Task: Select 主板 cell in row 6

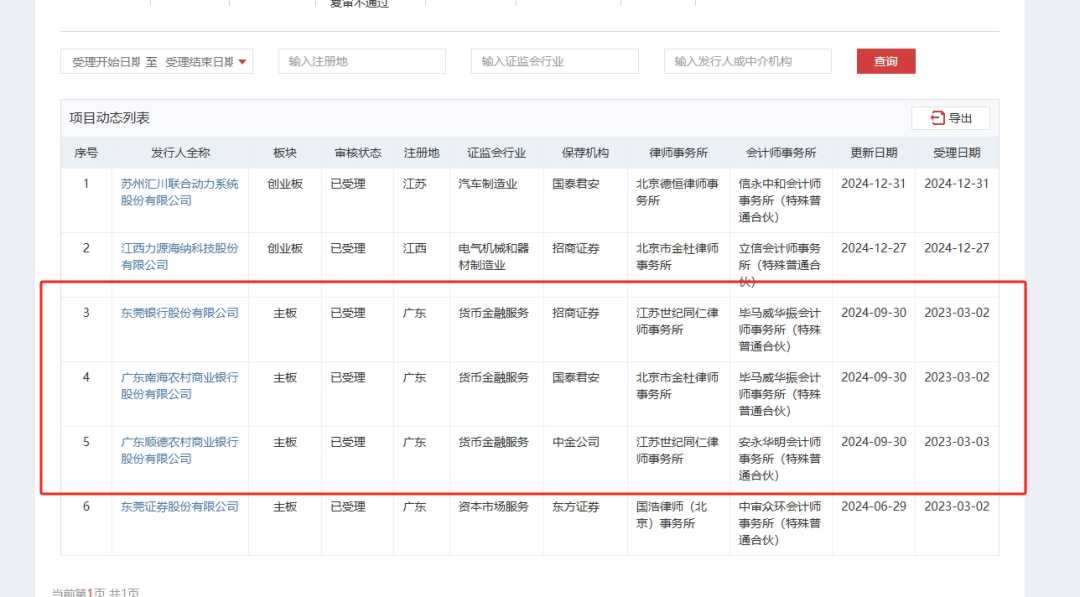Action: 285,507
